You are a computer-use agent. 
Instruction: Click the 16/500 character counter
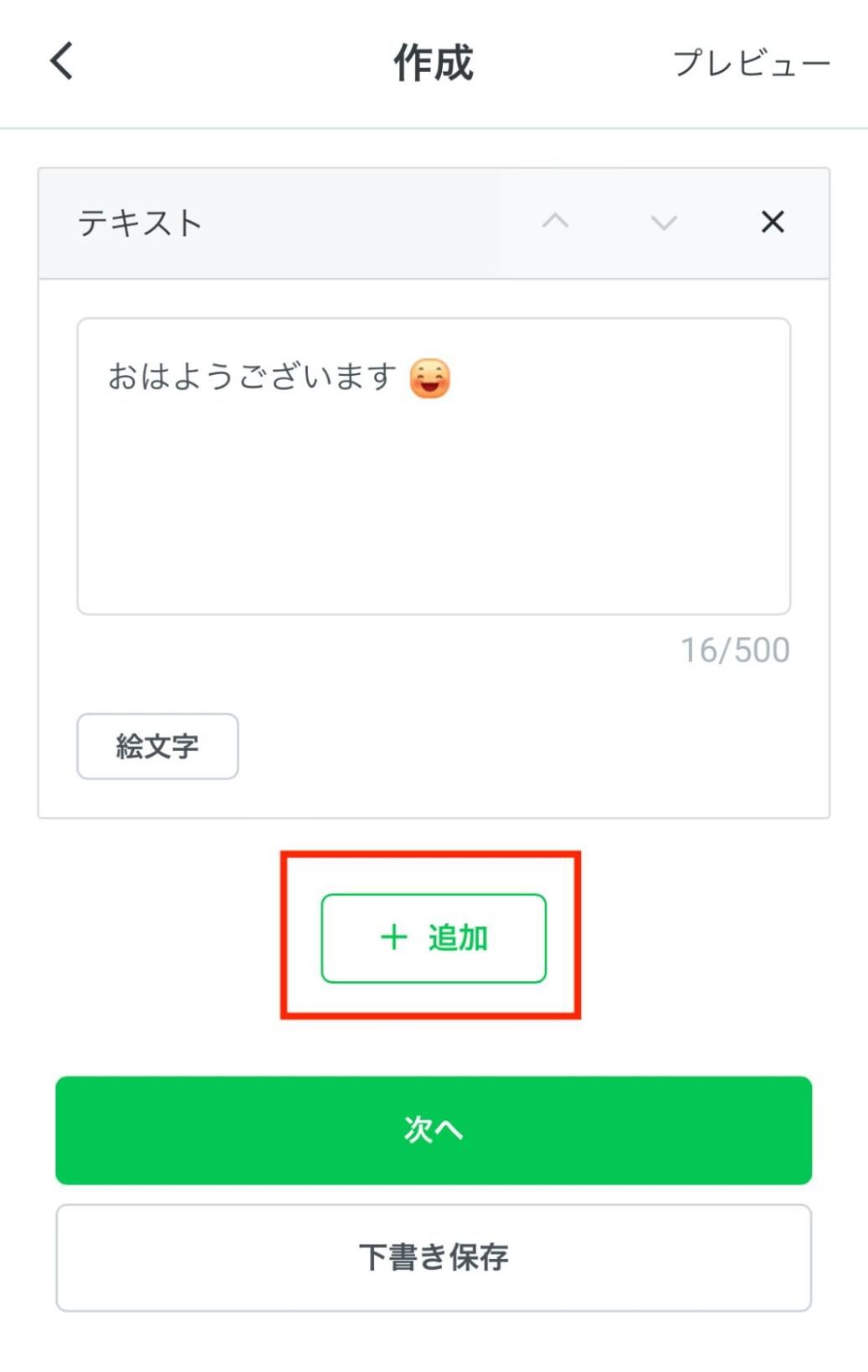pyautogui.click(x=735, y=650)
